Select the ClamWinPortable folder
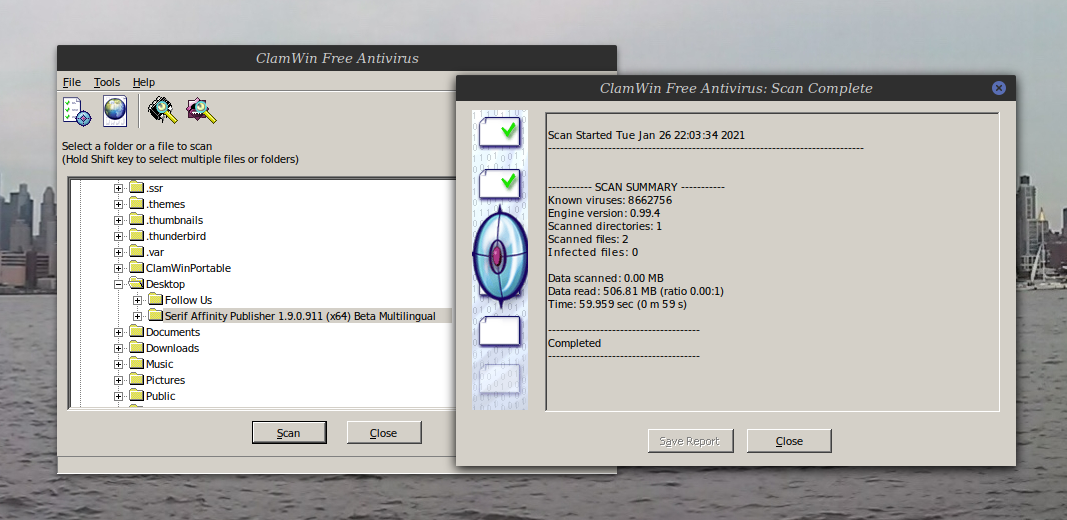This screenshot has width=1067, height=520. pyautogui.click(x=188, y=268)
